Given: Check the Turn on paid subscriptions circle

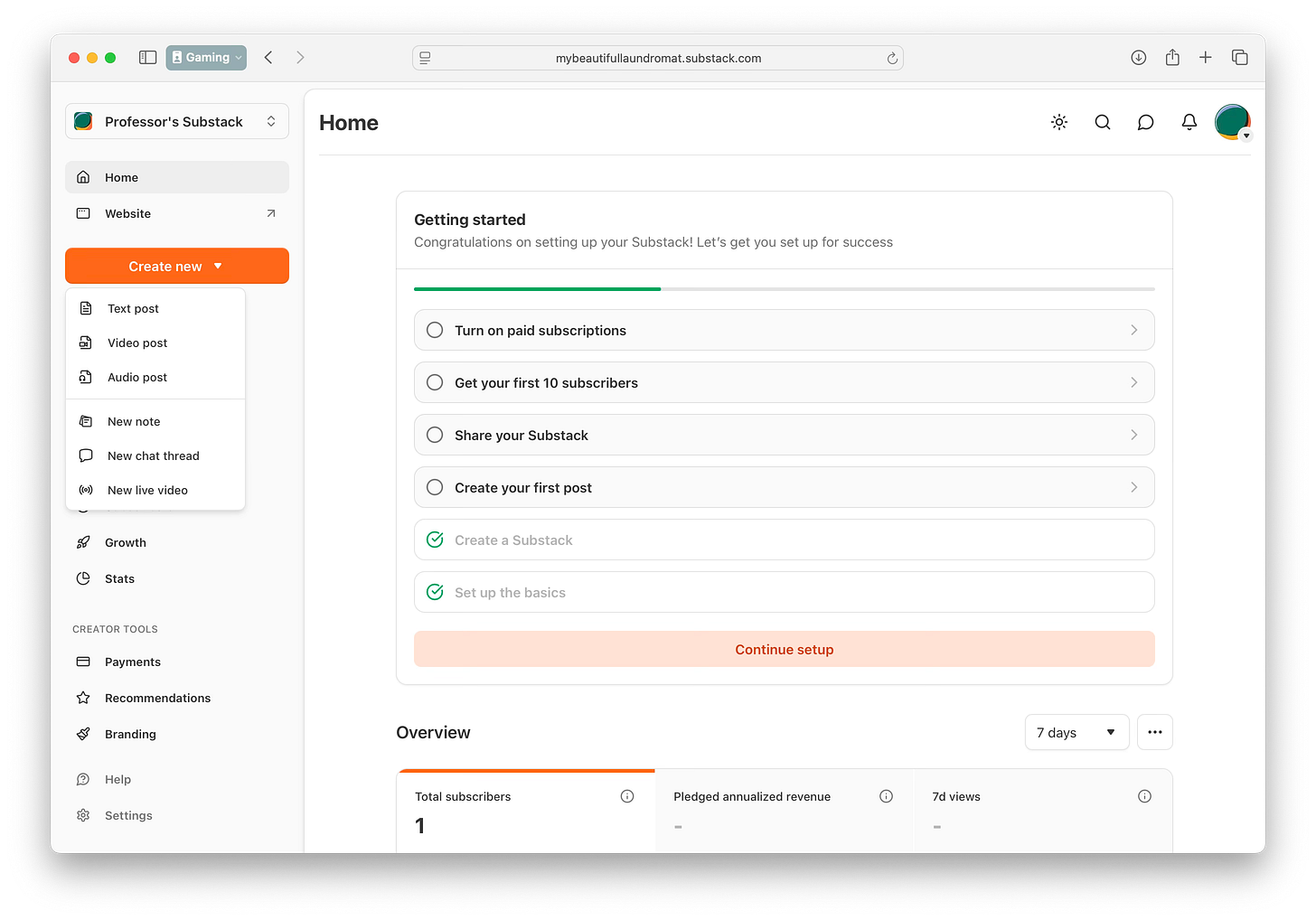Looking at the screenshot, I should pyautogui.click(x=435, y=330).
